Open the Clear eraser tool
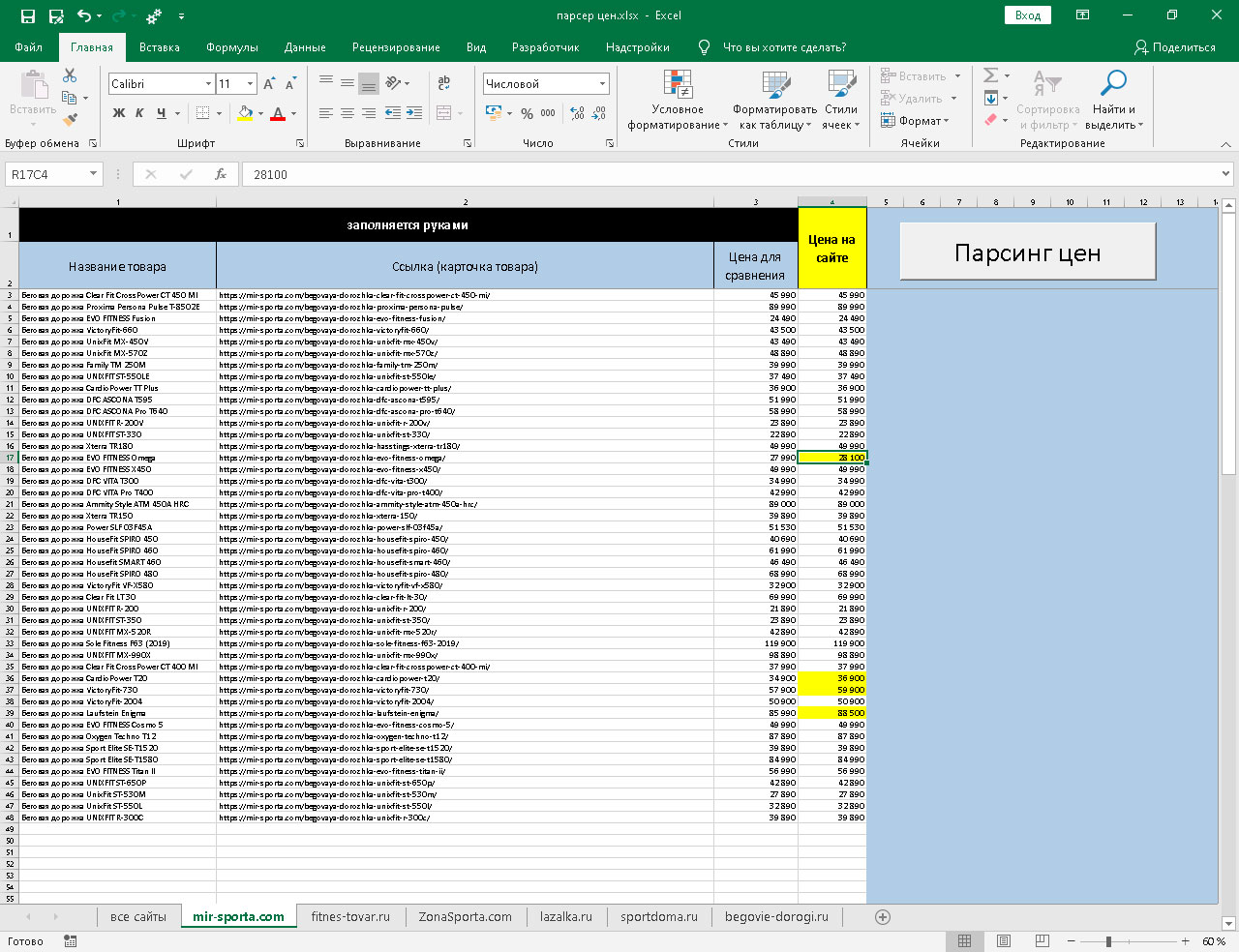The width and height of the screenshot is (1239, 952). pyautogui.click(x=991, y=120)
